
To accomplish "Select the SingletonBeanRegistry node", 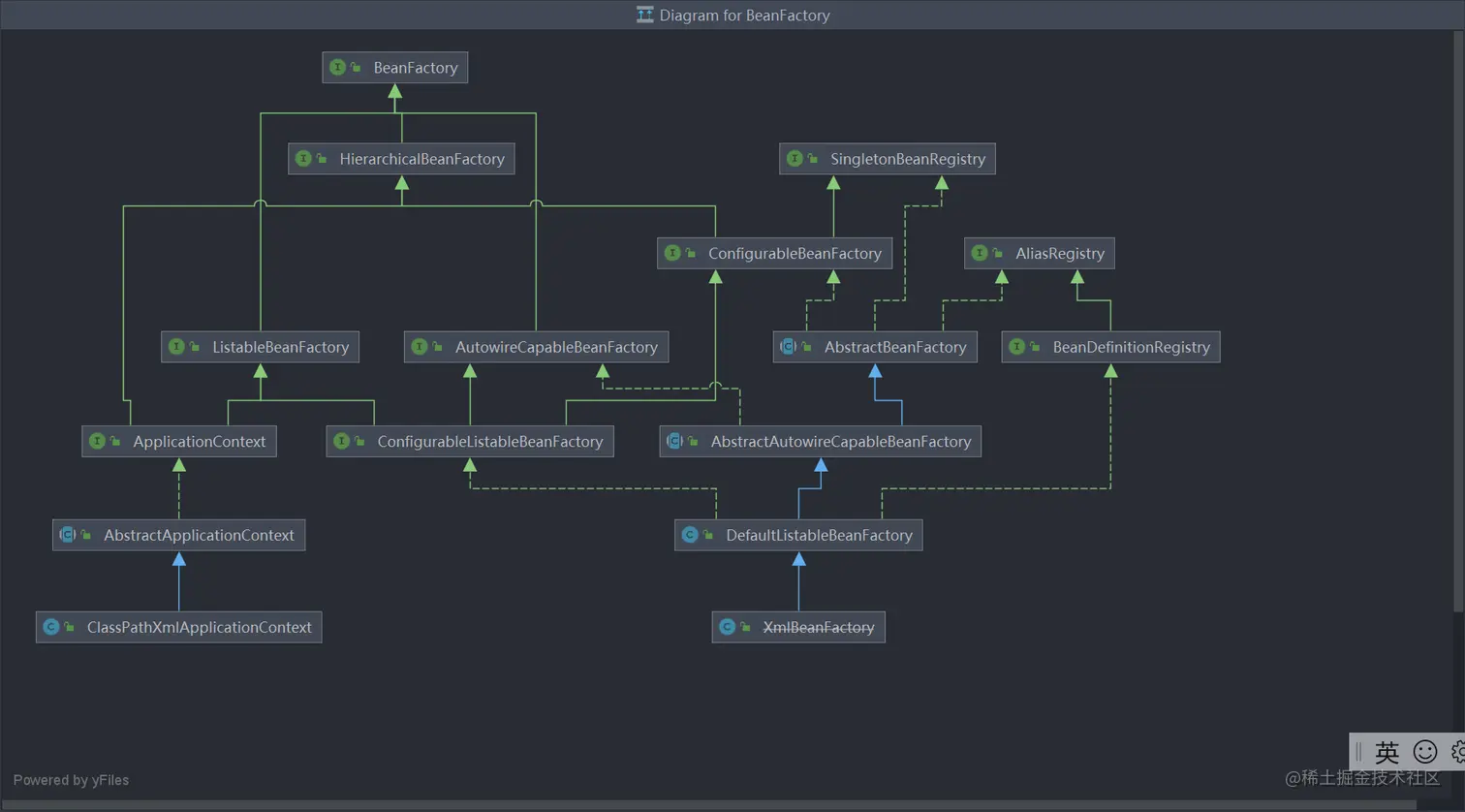I will (x=888, y=159).
